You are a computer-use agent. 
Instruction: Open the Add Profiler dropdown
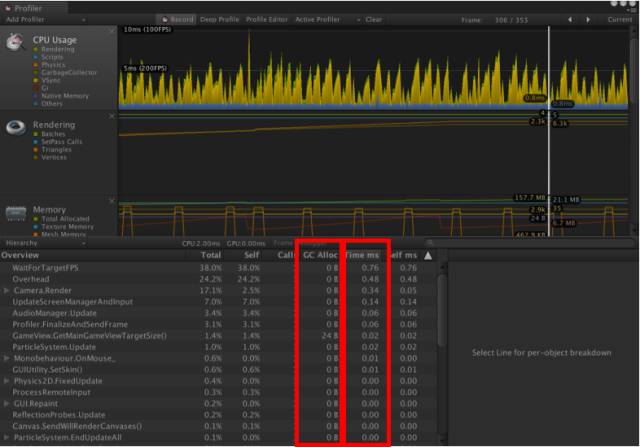[x=46, y=20]
